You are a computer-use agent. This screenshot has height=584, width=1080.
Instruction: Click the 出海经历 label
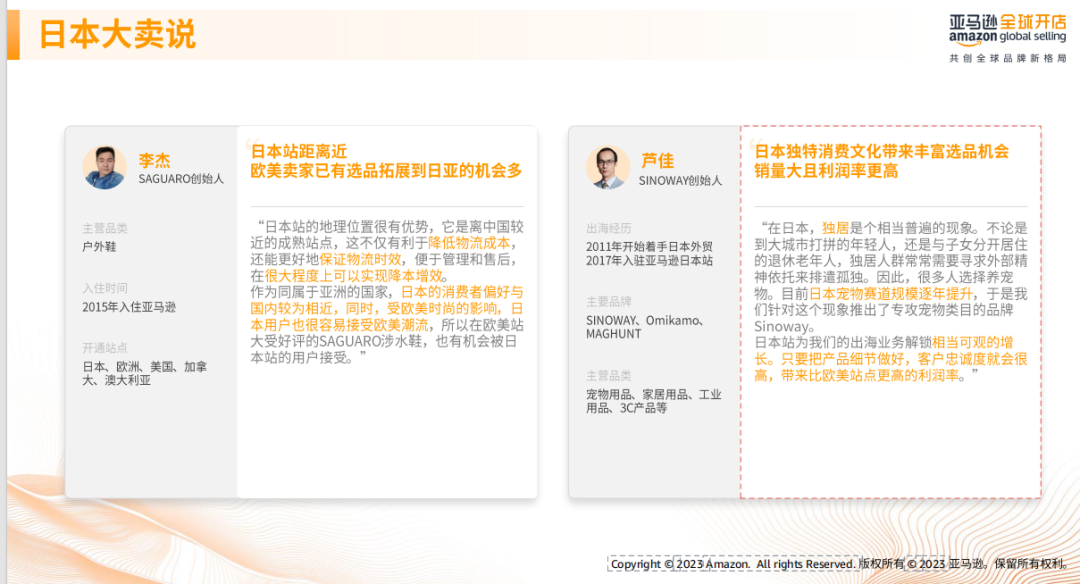click(x=608, y=228)
